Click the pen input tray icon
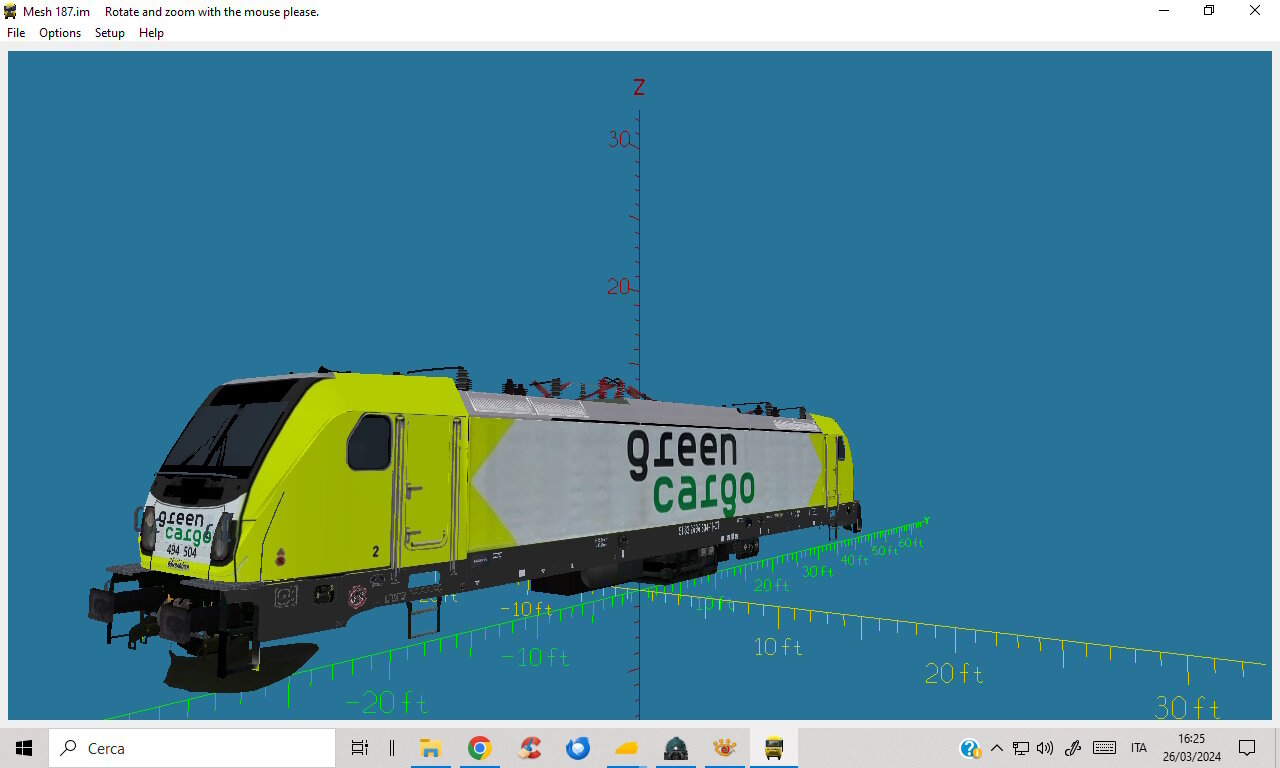This screenshot has width=1280, height=768. tap(1073, 748)
